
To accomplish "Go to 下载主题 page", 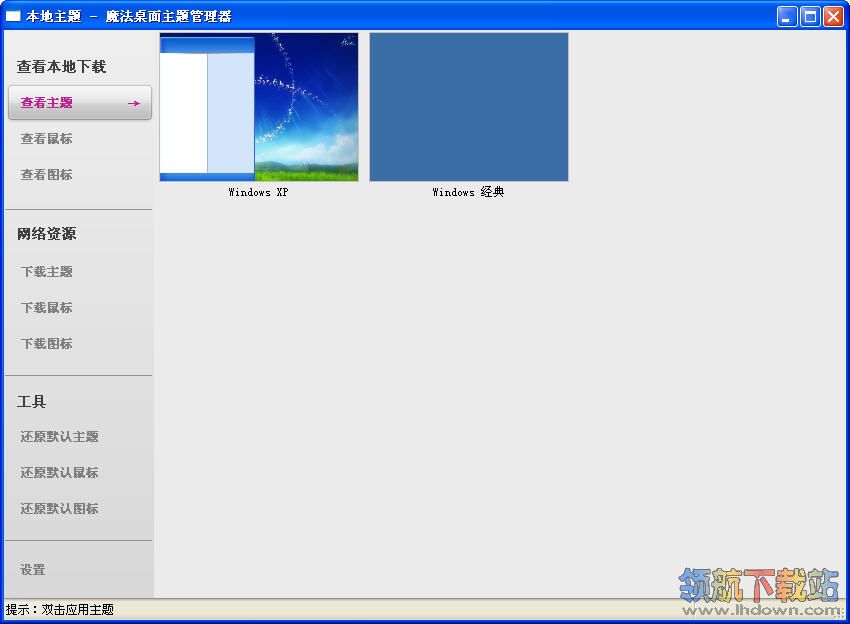I will [47, 272].
